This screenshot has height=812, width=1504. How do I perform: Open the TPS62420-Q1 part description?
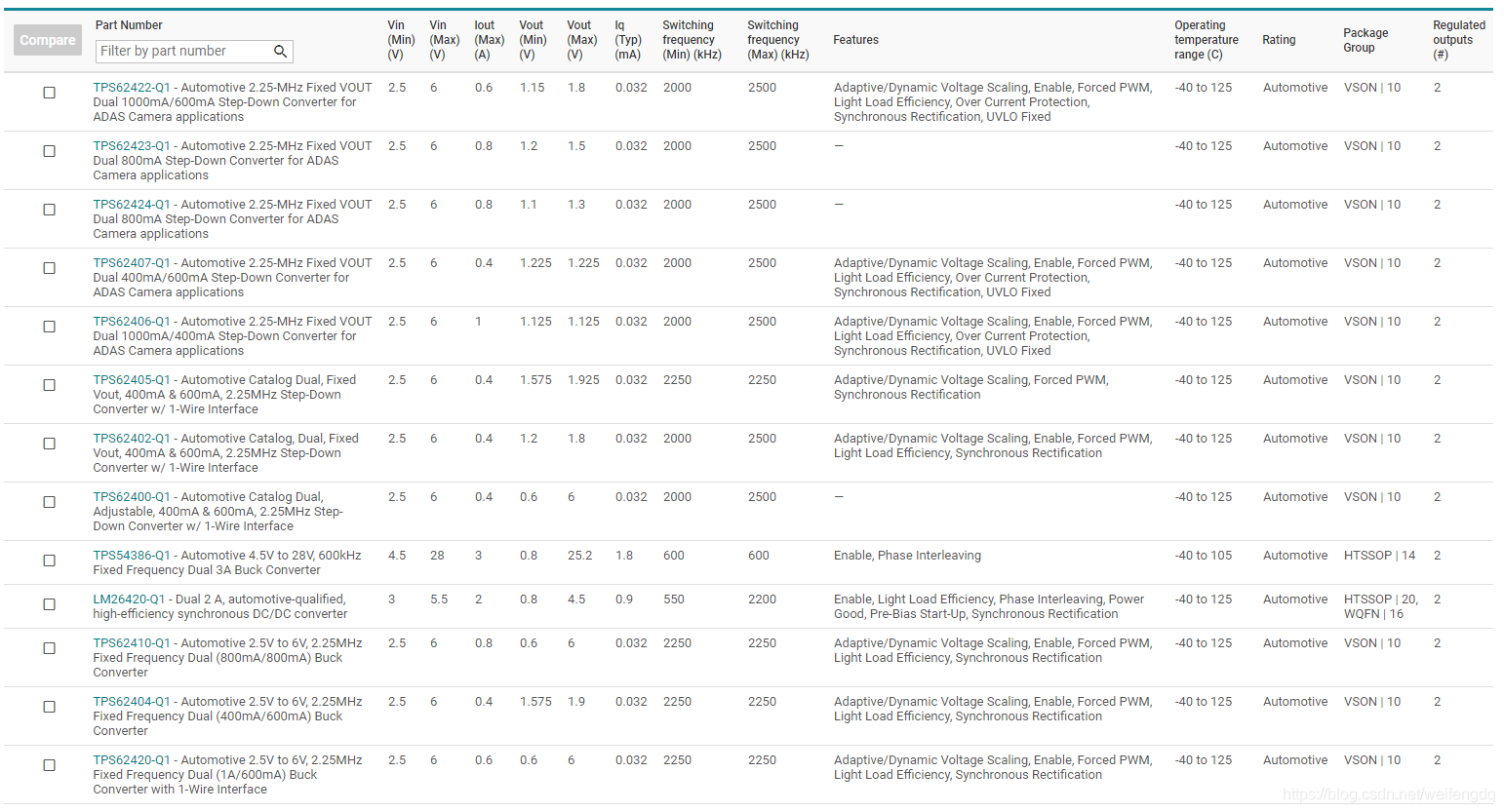pyautogui.click(x=227, y=775)
